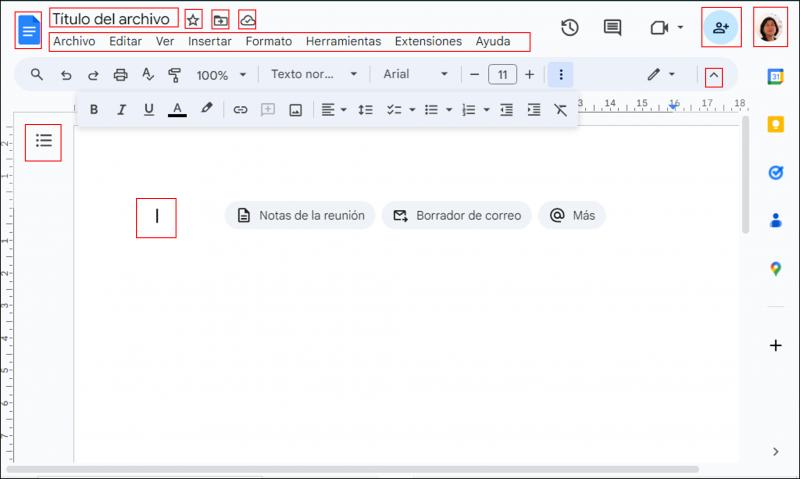Open Google Keep from side panel

click(776, 124)
